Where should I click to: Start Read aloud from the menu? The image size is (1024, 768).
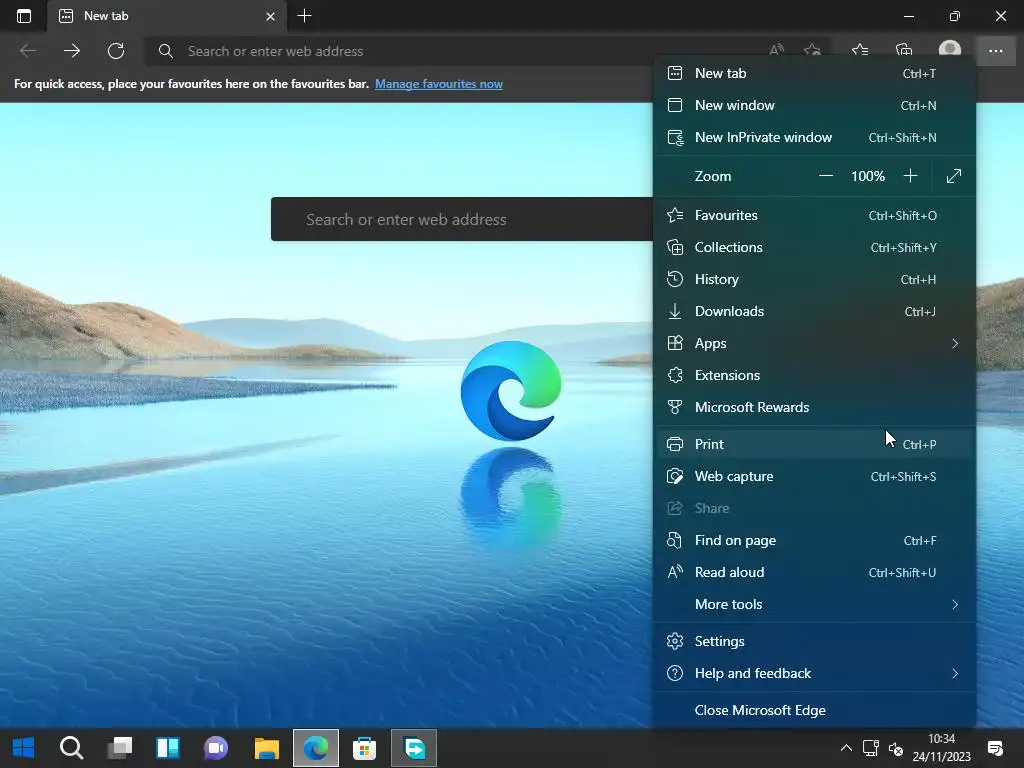[814, 572]
